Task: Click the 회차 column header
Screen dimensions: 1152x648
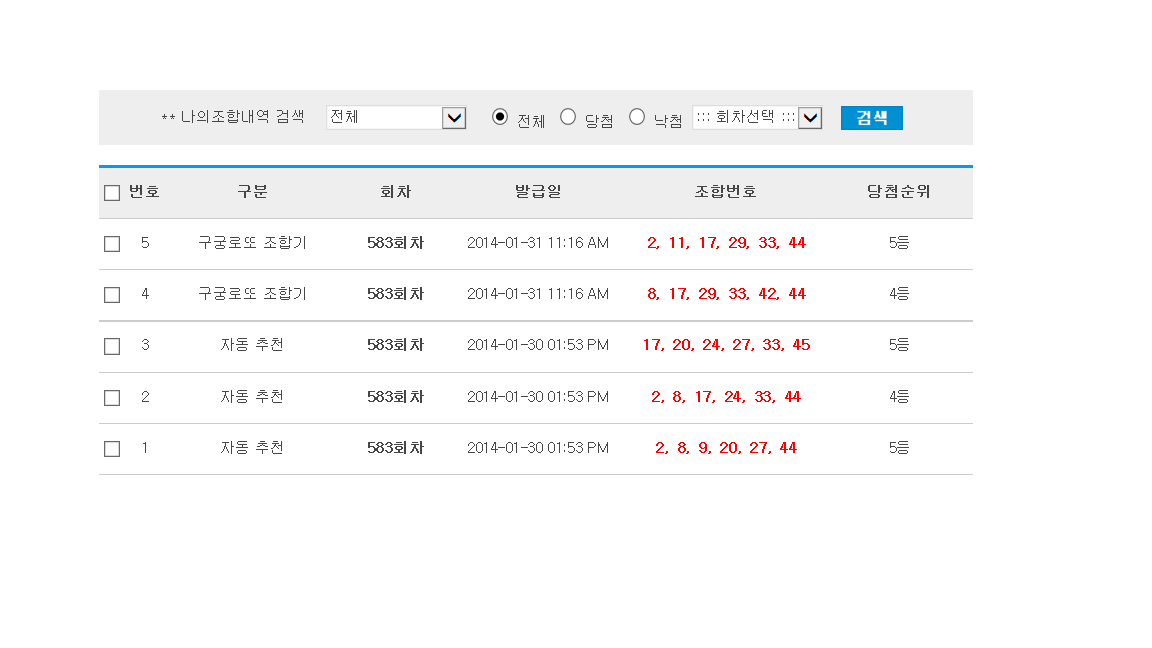Action: (x=395, y=192)
